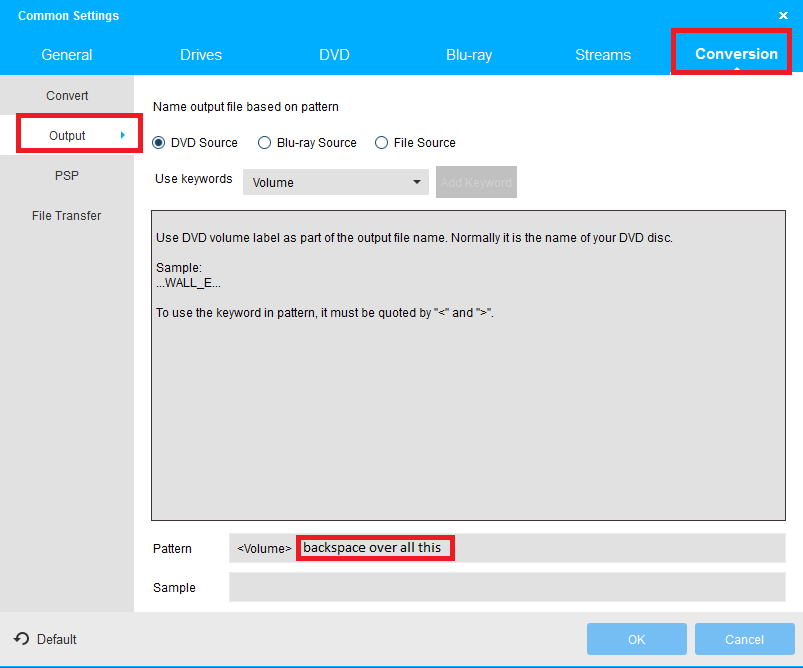Image resolution: width=803 pixels, height=668 pixels.
Task: Open the Blu-ray tab
Action: (469, 55)
